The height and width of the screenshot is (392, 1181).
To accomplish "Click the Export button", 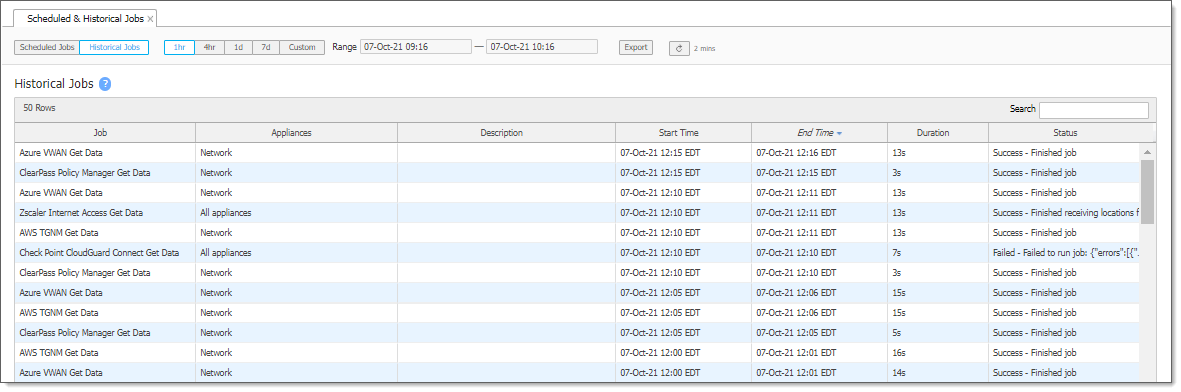I will click(636, 47).
